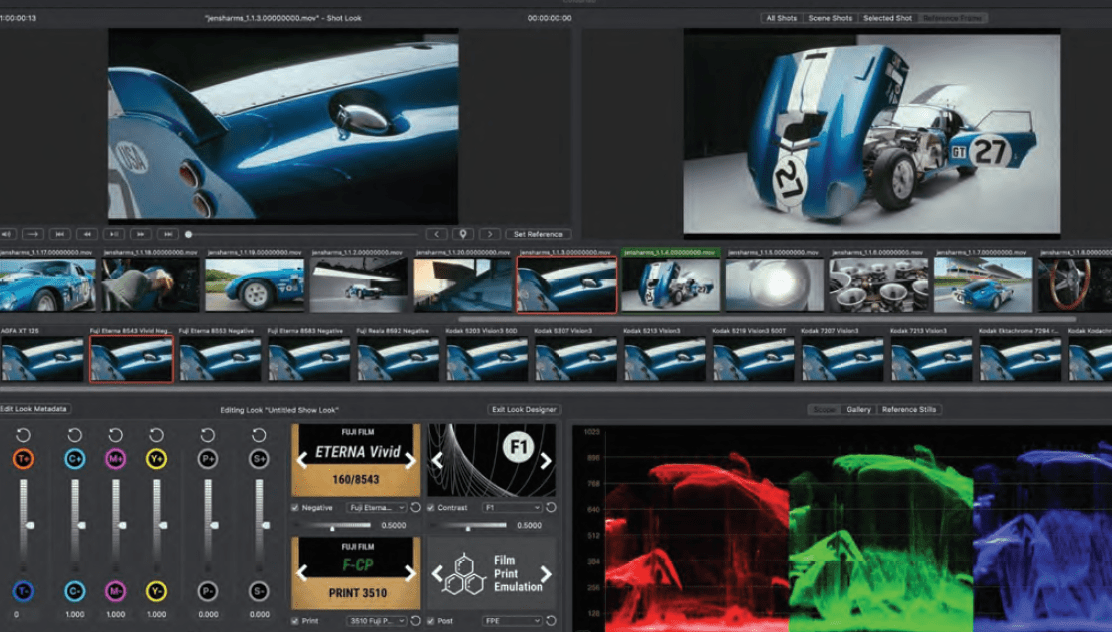Click the cyan C- button
The image size is (1112, 632).
tap(74, 591)
